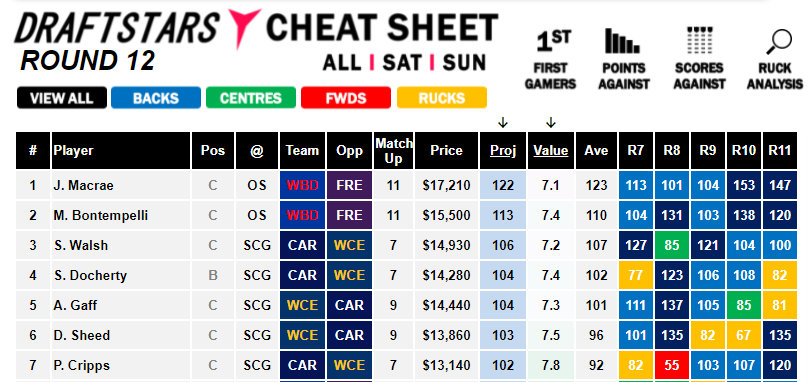Filter by RUCKS position
The height and width of the screenshot is (382, 808).
click(442, 98)
